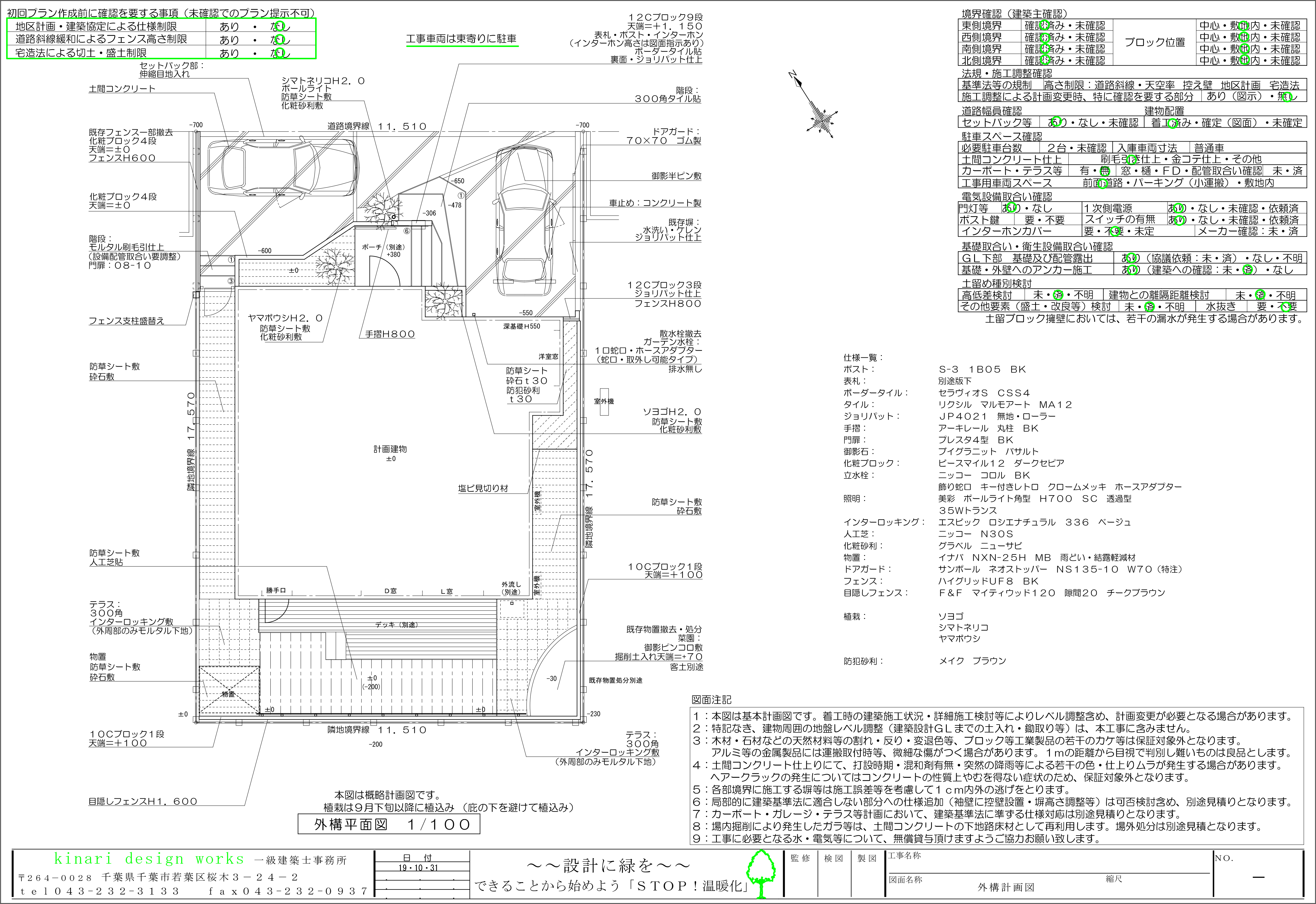Select the 車止め:コンクリート製 note
Image resolution: width=1316 pixels, height=904 pixels.
tap(656, 203)
